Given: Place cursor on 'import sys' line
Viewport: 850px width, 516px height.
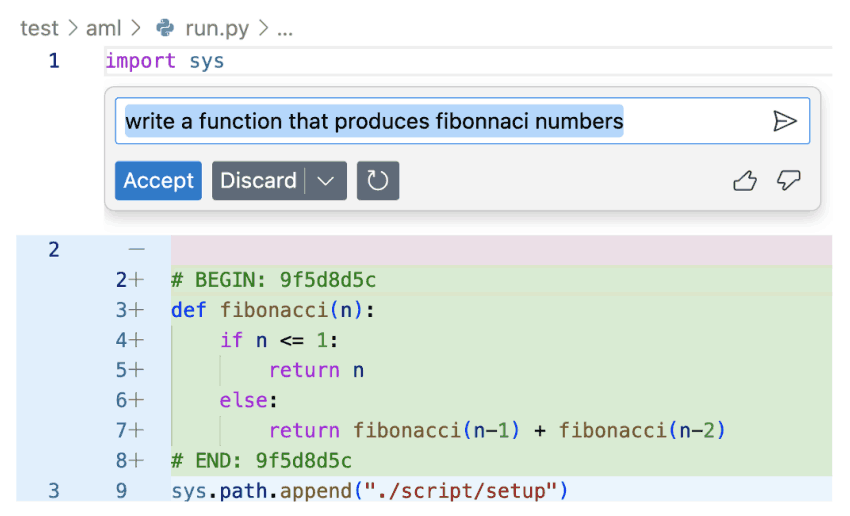Looking at the screenshot, I should click(164, 61).
